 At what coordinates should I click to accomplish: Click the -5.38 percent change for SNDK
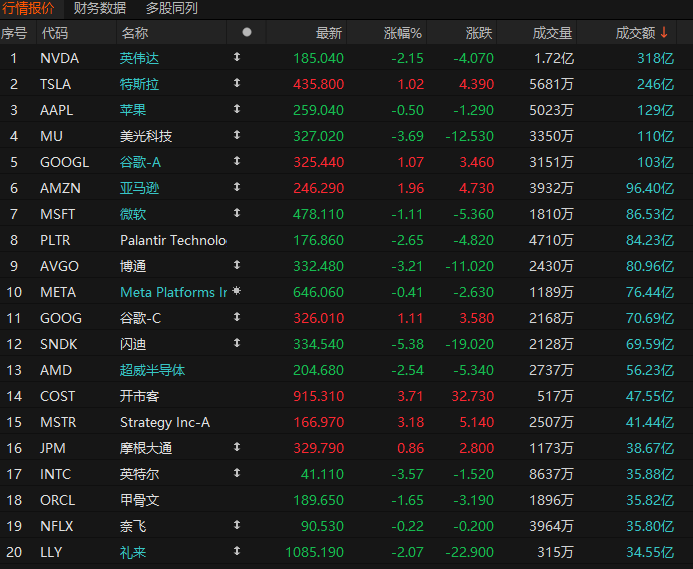pyautogui.click(x=407, y=344)
